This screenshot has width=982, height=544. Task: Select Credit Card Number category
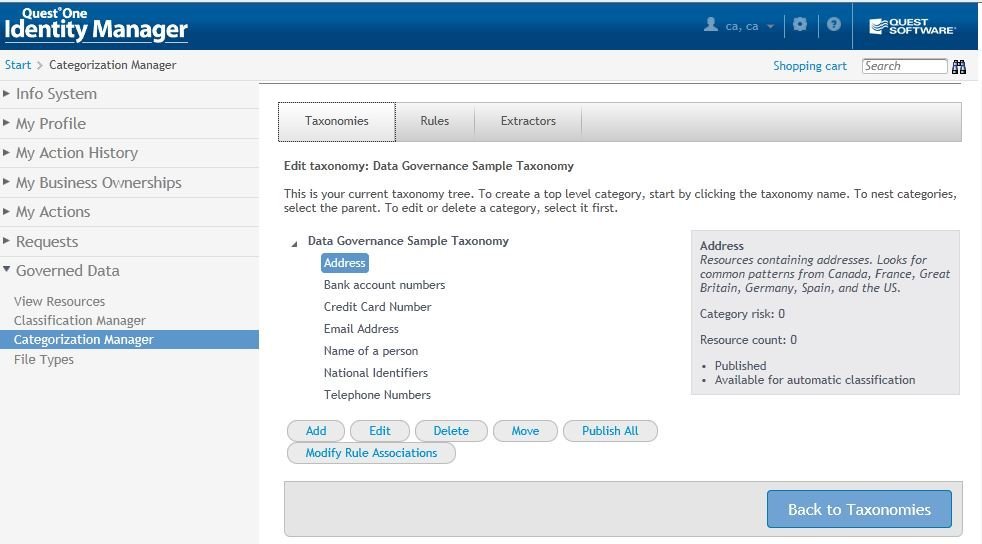(377, 307)
